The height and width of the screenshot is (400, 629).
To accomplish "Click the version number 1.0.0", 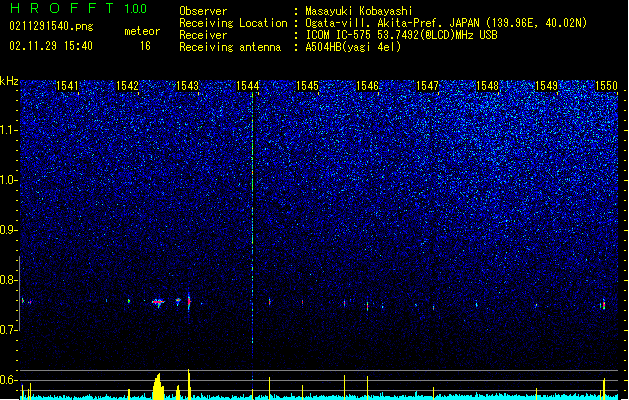I will (135, 8).
